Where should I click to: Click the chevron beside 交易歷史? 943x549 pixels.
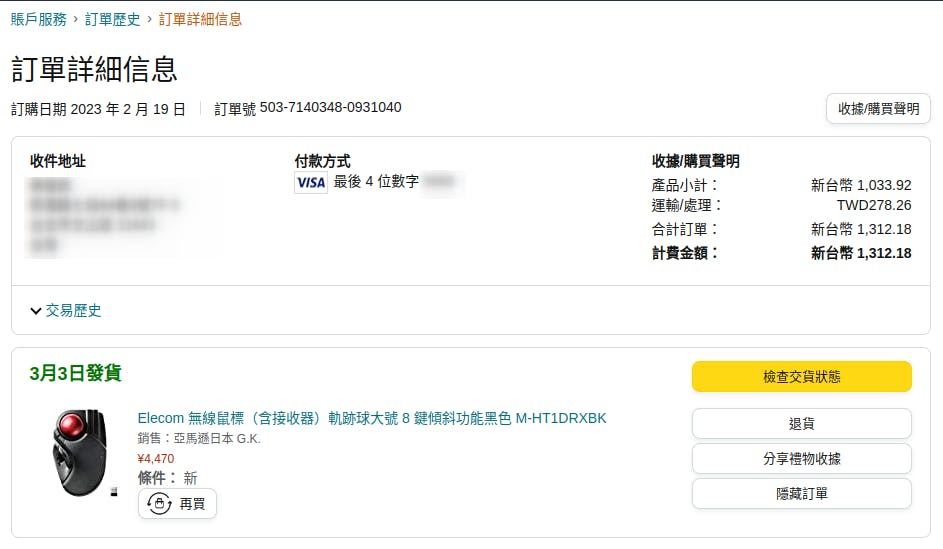point(35,311)
